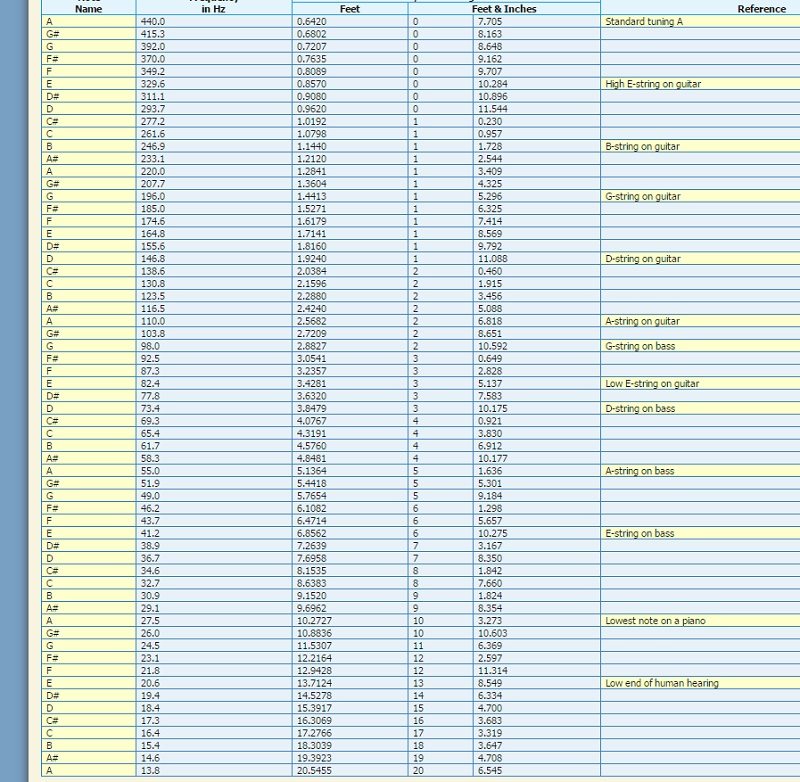Click the 196.0 frequency cell

pyautogui.click(x=214, y=196)
